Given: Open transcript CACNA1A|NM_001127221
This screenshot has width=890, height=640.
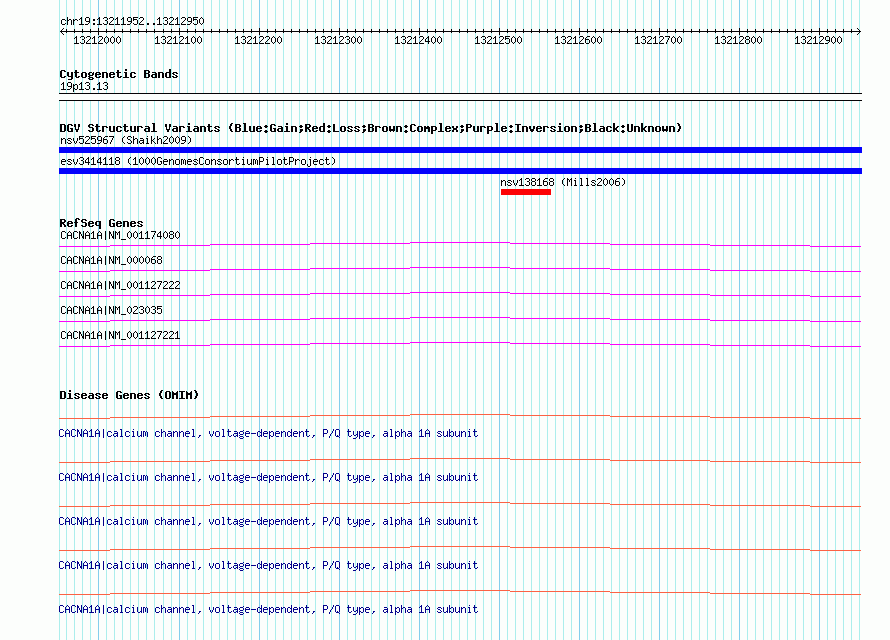Looking at the screenshot, I should click(120, 335).
